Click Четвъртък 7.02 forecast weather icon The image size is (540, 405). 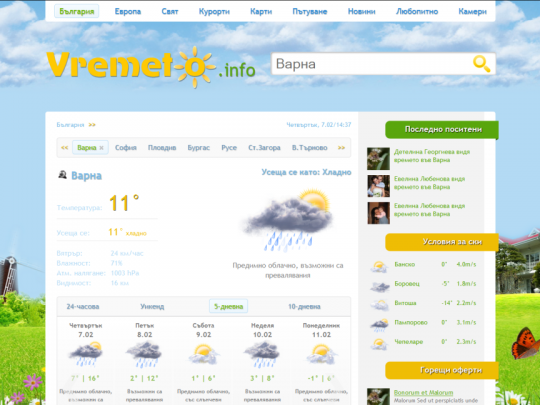pos(85,353)
